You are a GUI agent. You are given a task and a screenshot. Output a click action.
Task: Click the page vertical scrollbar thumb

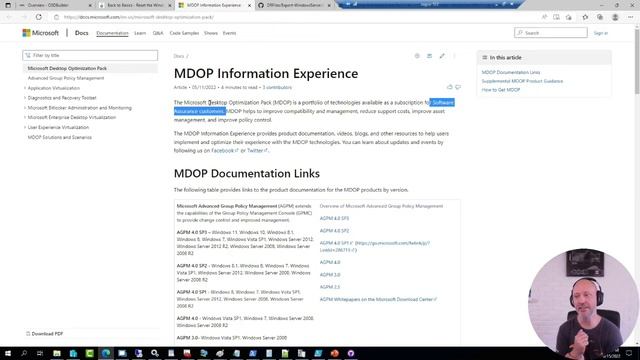click(x=637, y=61)
